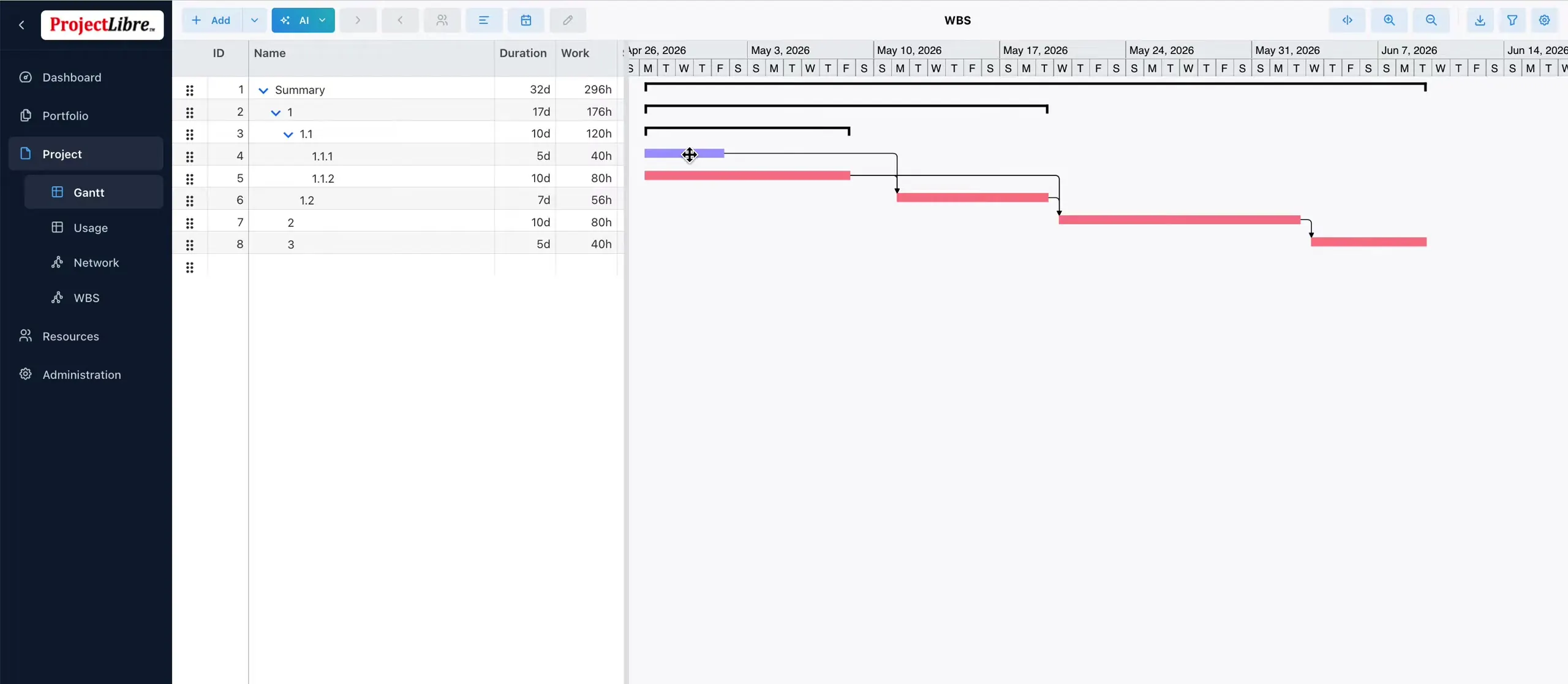Select the task name 1.1.2
The width and height of the screenshot is (1568, 684).
323,178
